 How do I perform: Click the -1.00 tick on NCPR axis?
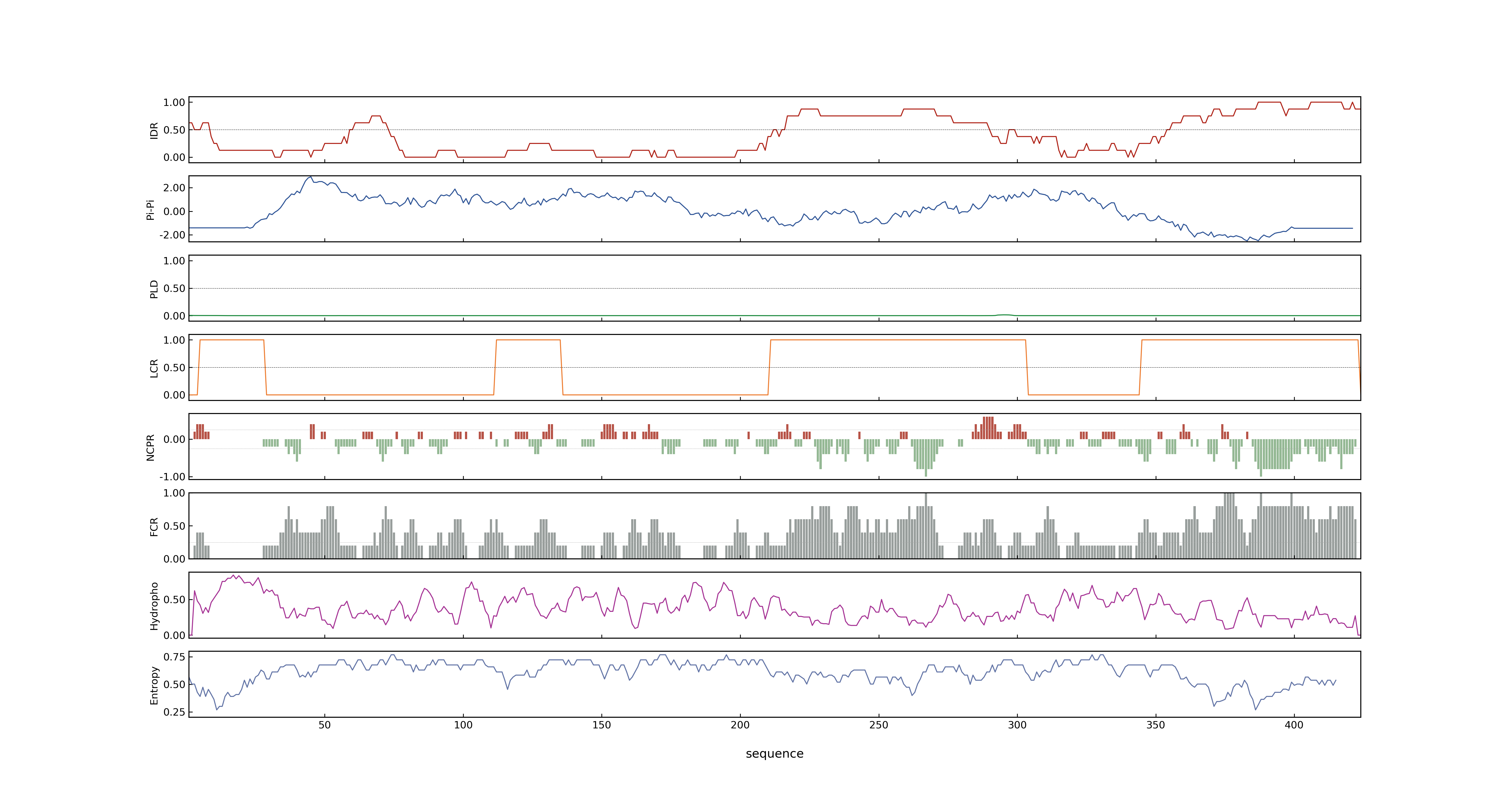tap(172, 476)
